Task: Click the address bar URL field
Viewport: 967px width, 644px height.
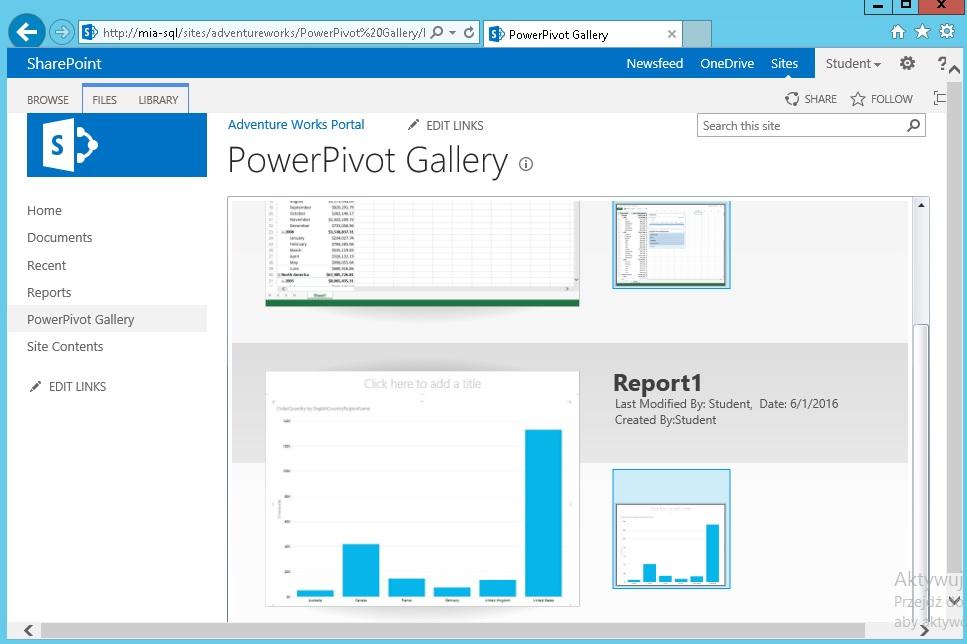Action: [263, 33]
